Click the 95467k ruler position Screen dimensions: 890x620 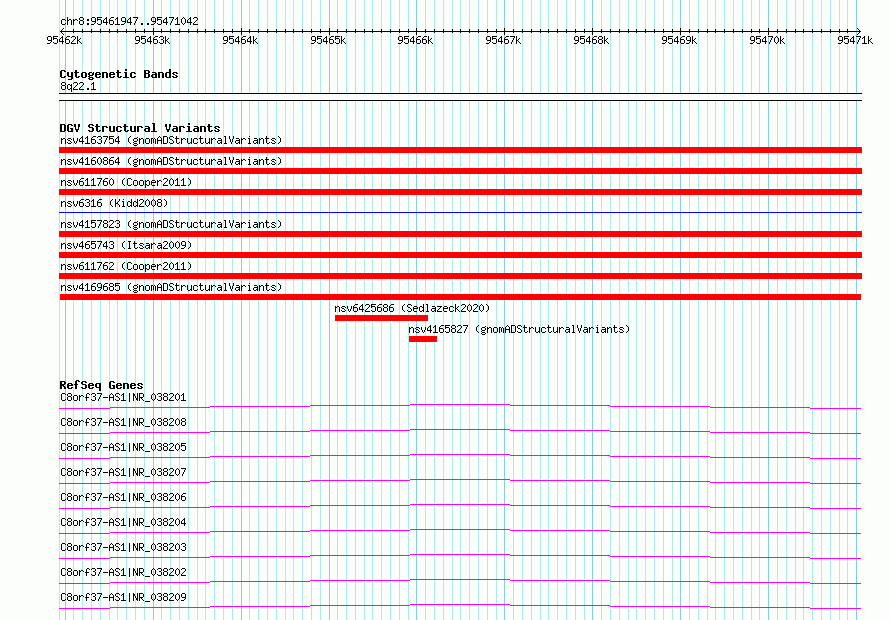point(503,40)
